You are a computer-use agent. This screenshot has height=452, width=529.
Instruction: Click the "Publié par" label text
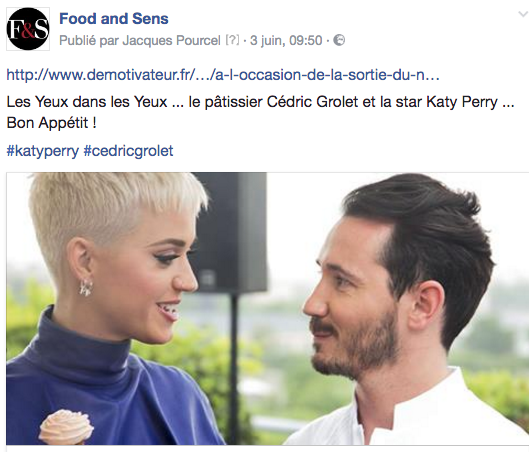click(x=89, y=41)
